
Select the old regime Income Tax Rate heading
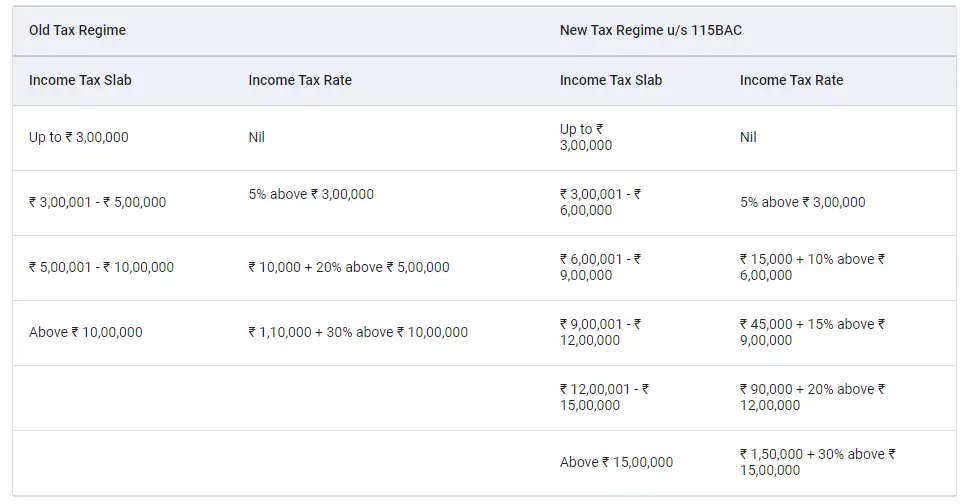(300, 80)
